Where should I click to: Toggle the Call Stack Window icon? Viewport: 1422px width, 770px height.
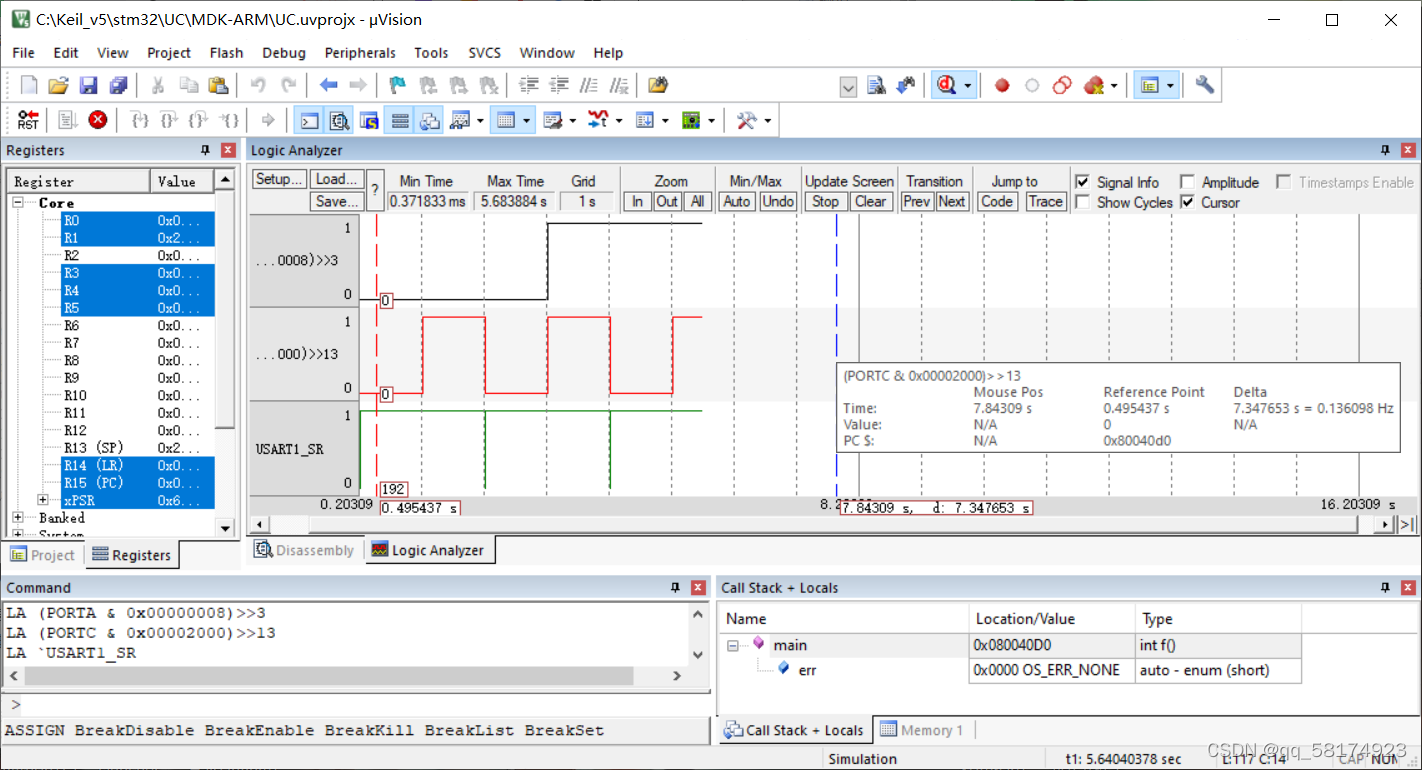pos(429,121)
